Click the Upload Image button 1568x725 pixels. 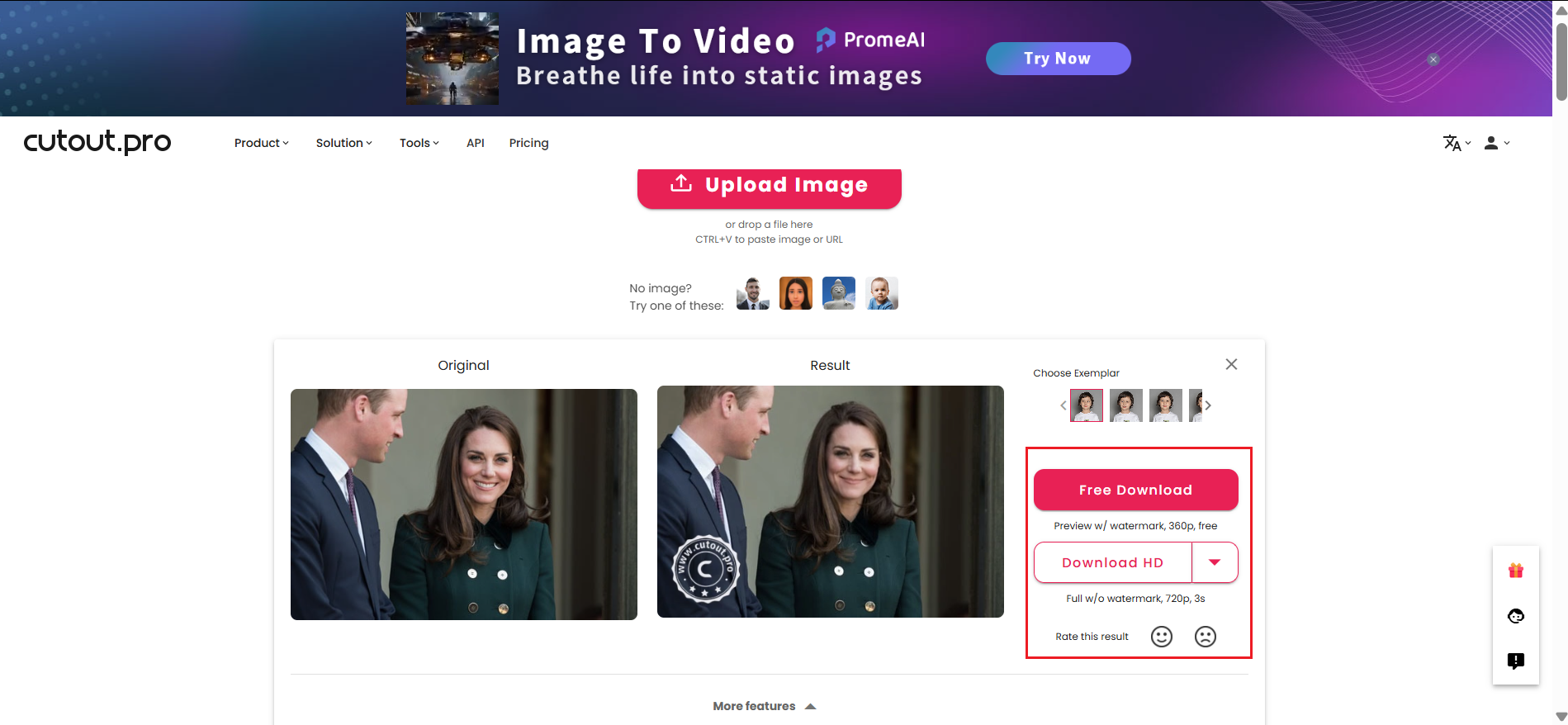(769, 187)
